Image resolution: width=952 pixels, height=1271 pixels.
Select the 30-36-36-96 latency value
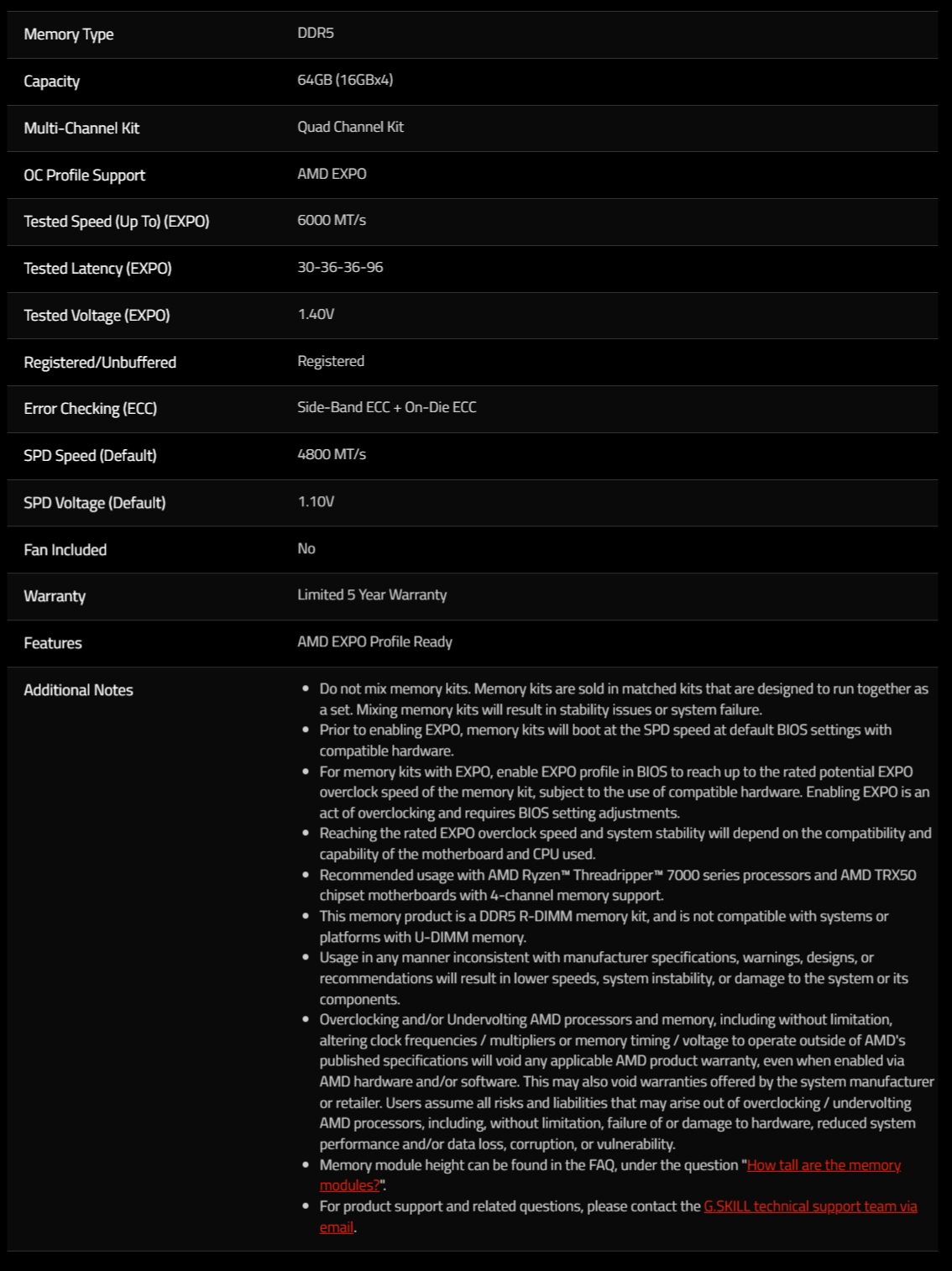(x=340, y=267)
